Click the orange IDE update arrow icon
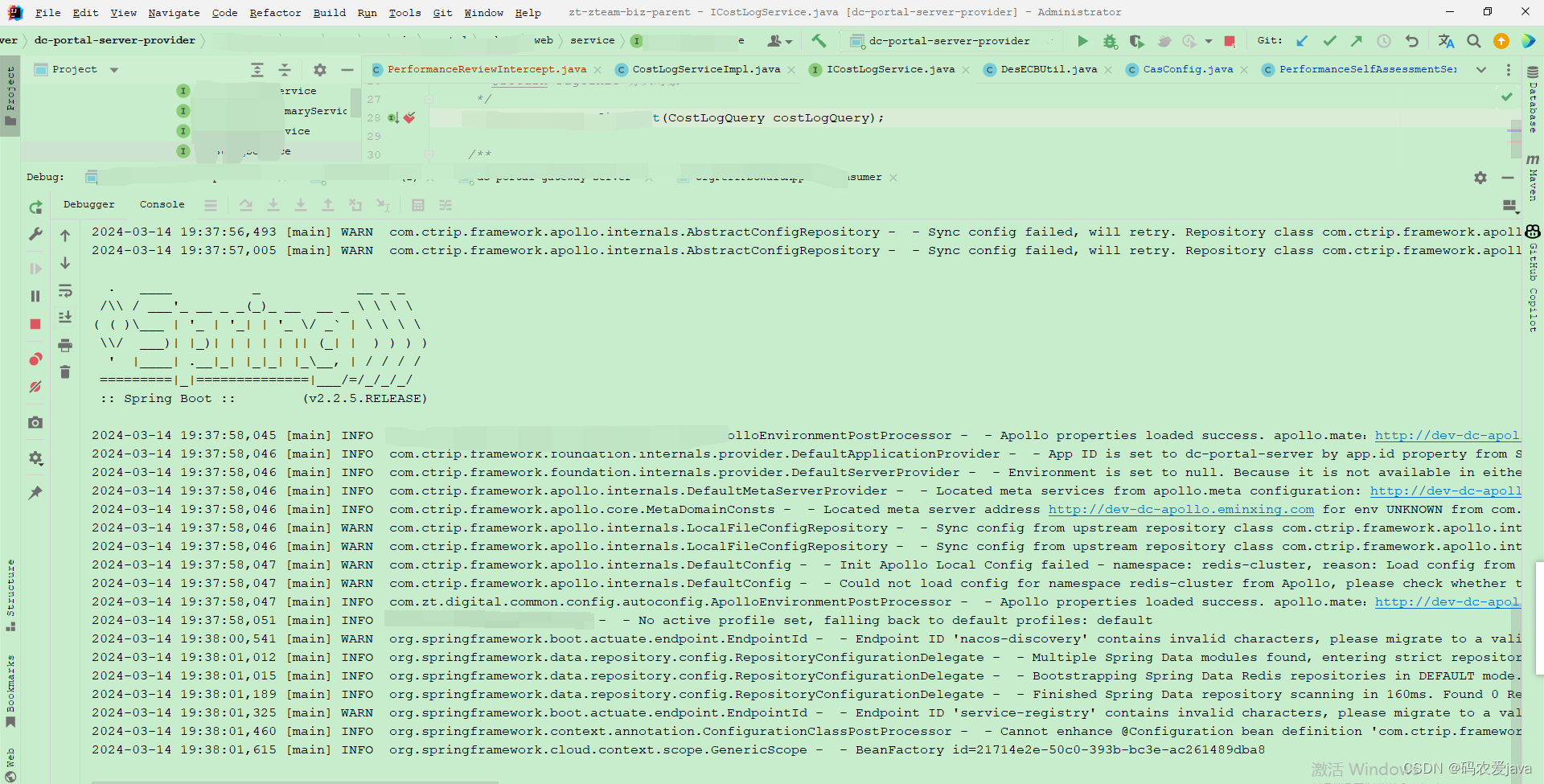This screenshot has height=784, width=1544. (1501, 41)
